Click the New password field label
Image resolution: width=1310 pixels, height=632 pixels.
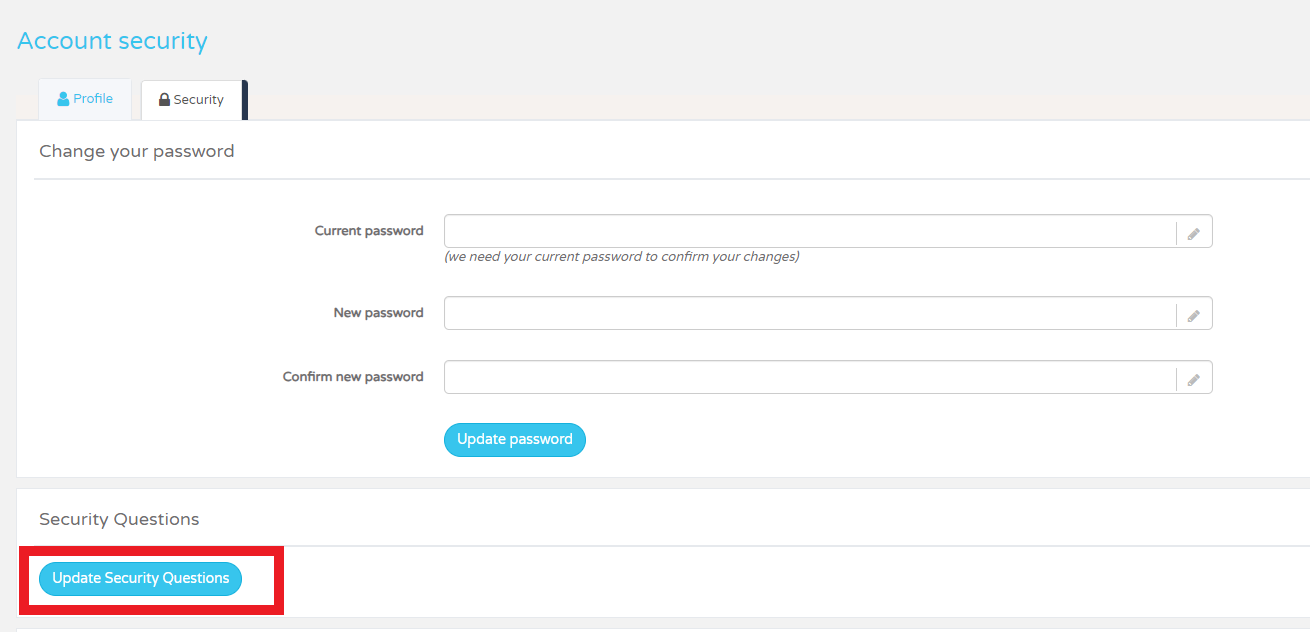(378, 312)
